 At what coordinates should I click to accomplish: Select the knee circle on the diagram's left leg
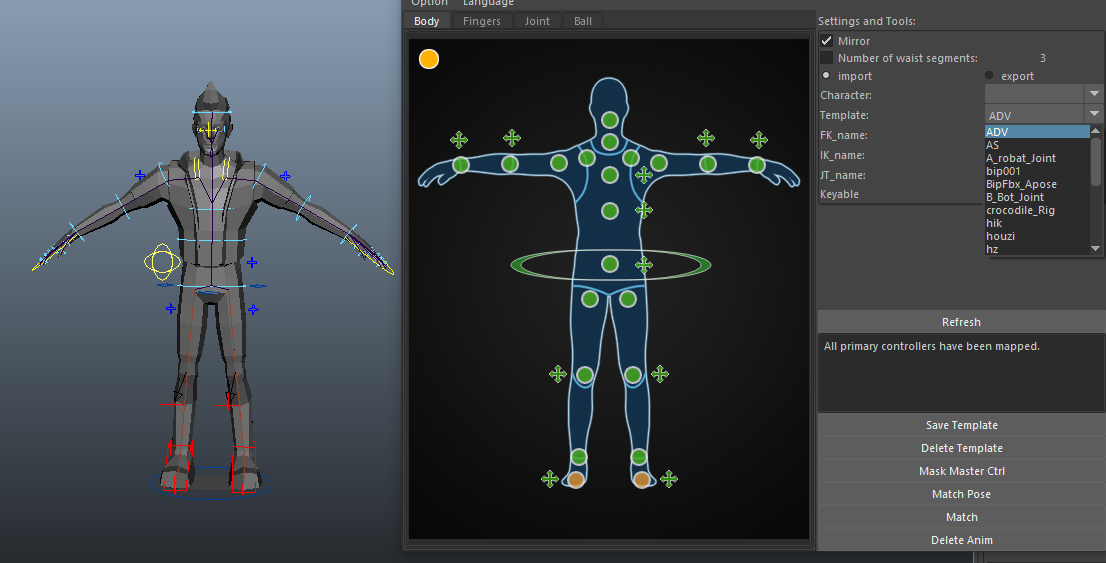coord(585,375)
